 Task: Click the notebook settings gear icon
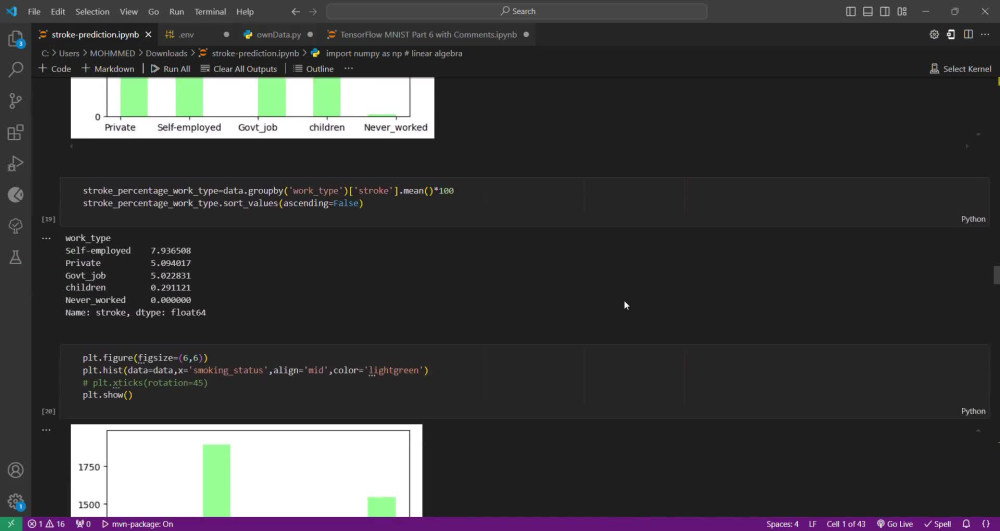point(934,34)
